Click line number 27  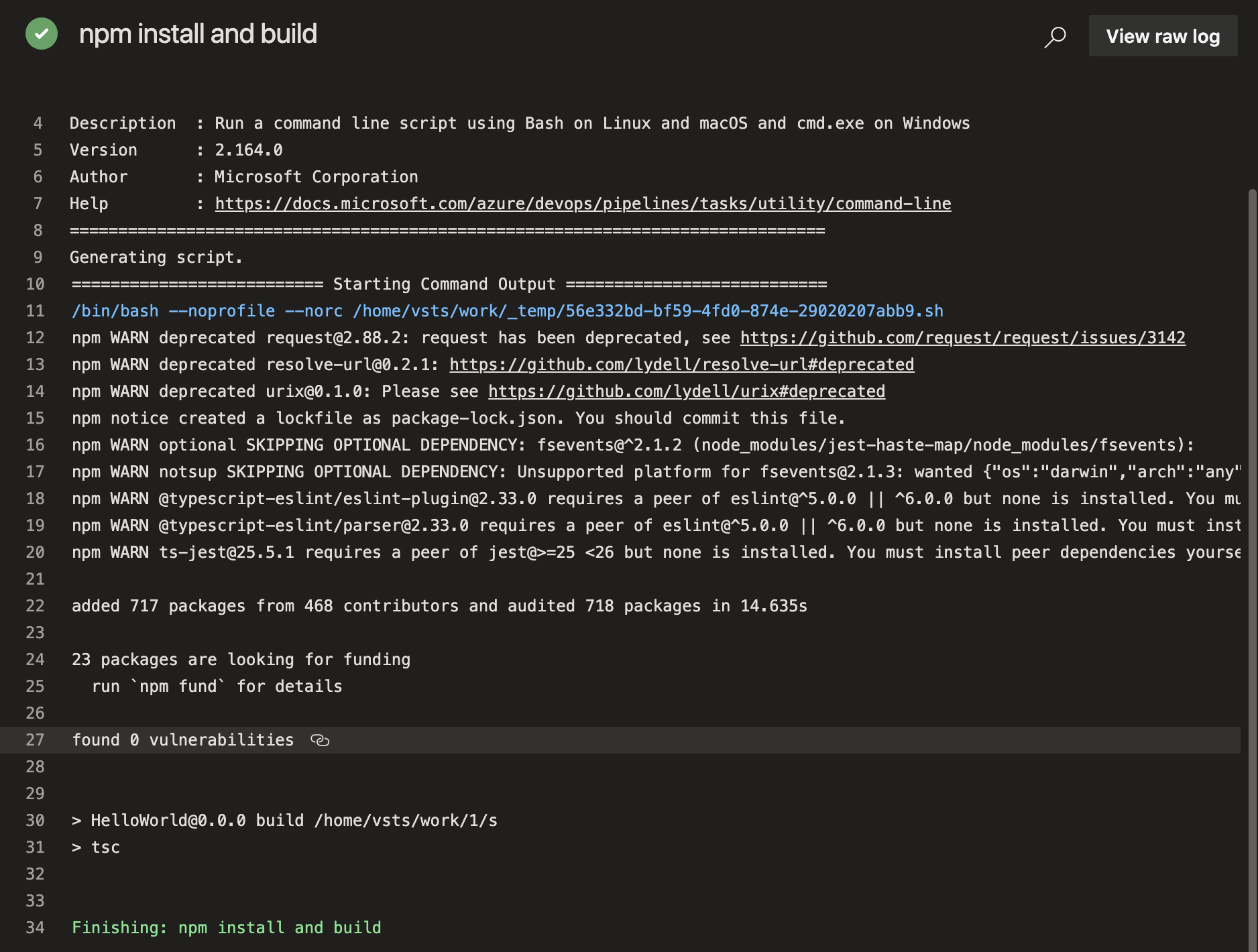point(35,740)
